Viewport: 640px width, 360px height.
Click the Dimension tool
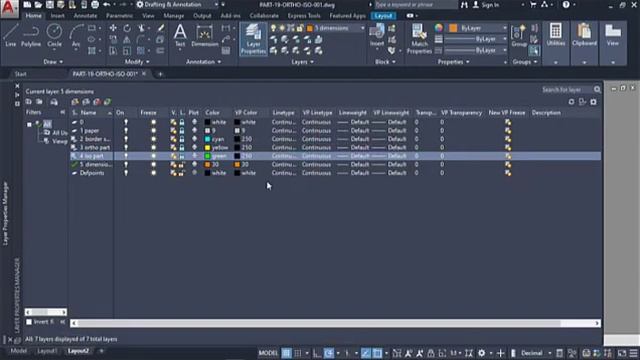pyautogui.click(x=204, y=35)
